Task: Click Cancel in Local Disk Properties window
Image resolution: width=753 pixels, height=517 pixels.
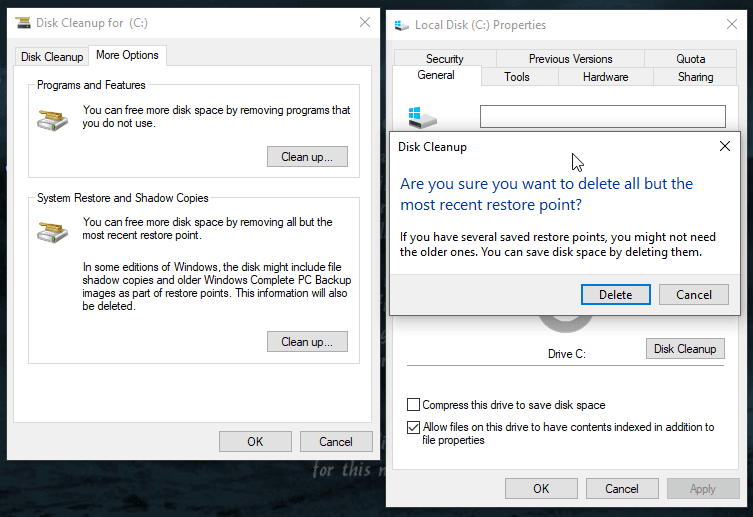Action: tap(622, 489)
